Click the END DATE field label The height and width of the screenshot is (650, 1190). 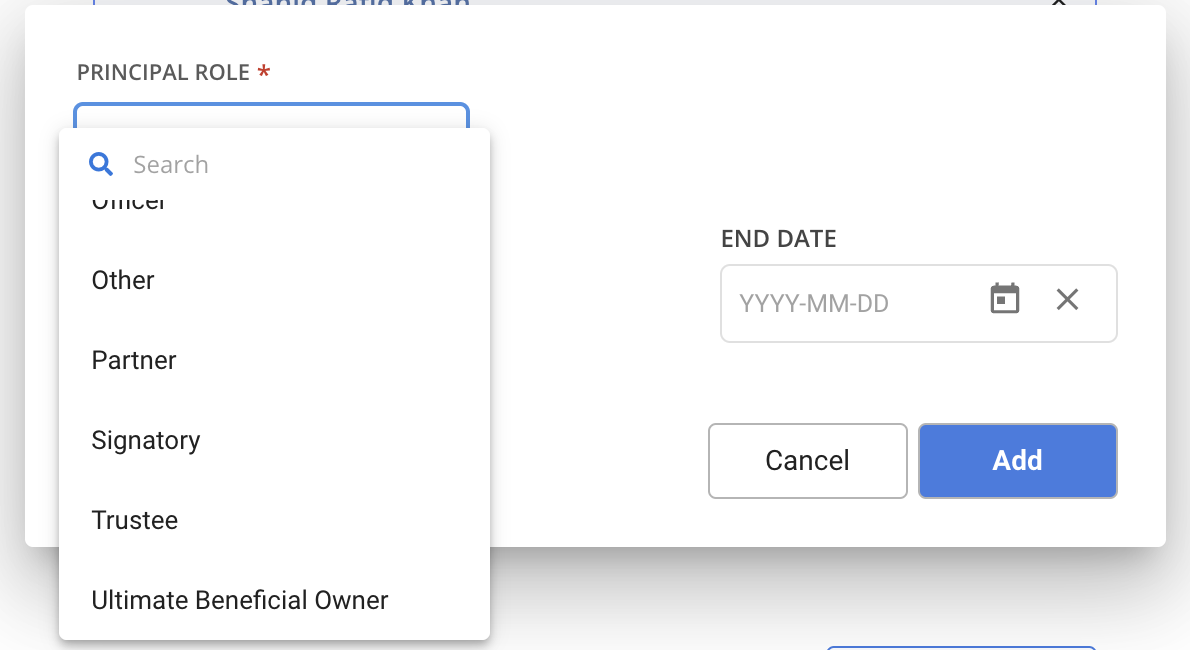tap(778, 239)
